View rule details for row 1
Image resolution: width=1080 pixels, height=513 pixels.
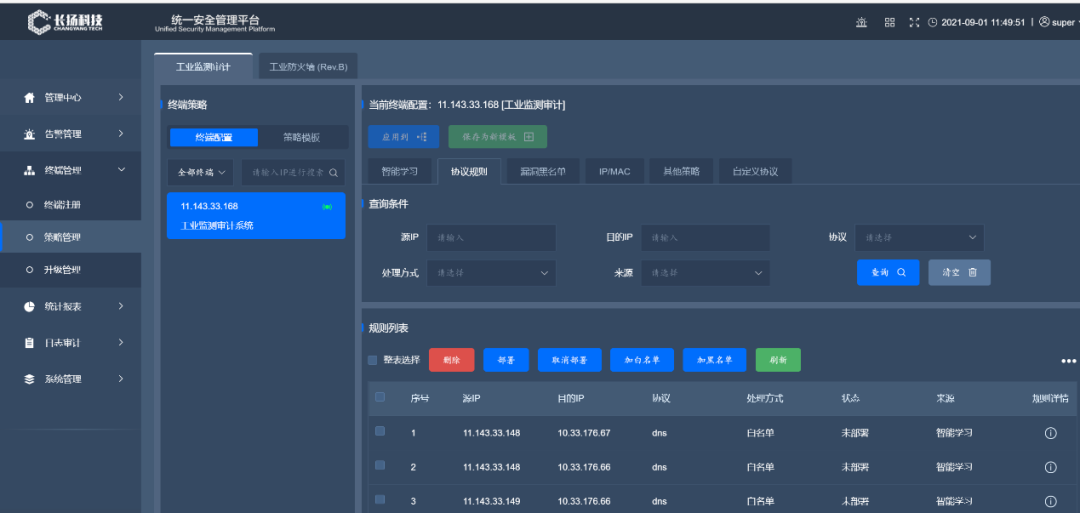(1050, 433)
